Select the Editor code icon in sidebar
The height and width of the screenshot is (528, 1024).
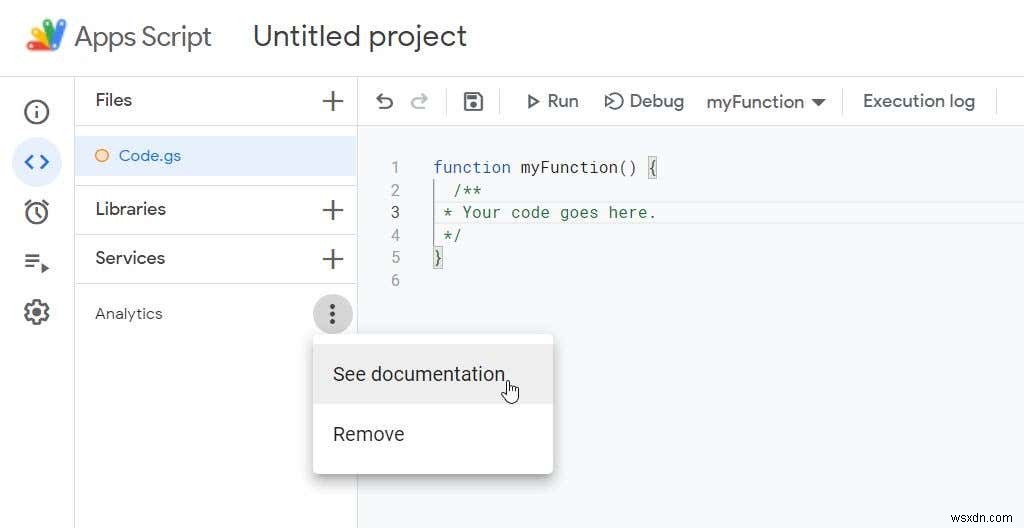[x=37, y=162]
